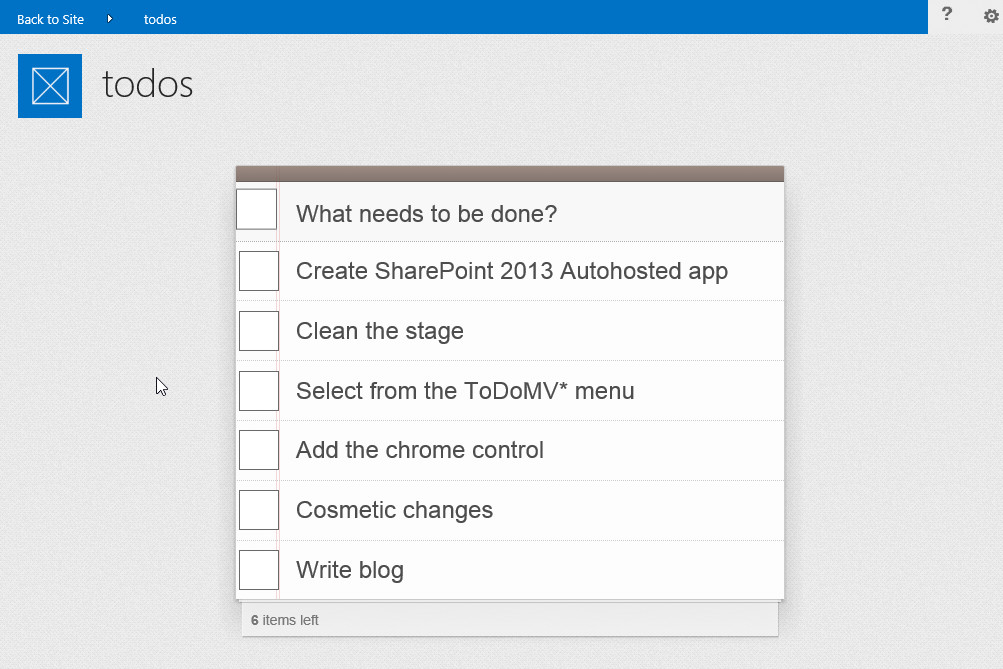
Task: Check off Clean the stage task
Action: click(x=258, y=331)
